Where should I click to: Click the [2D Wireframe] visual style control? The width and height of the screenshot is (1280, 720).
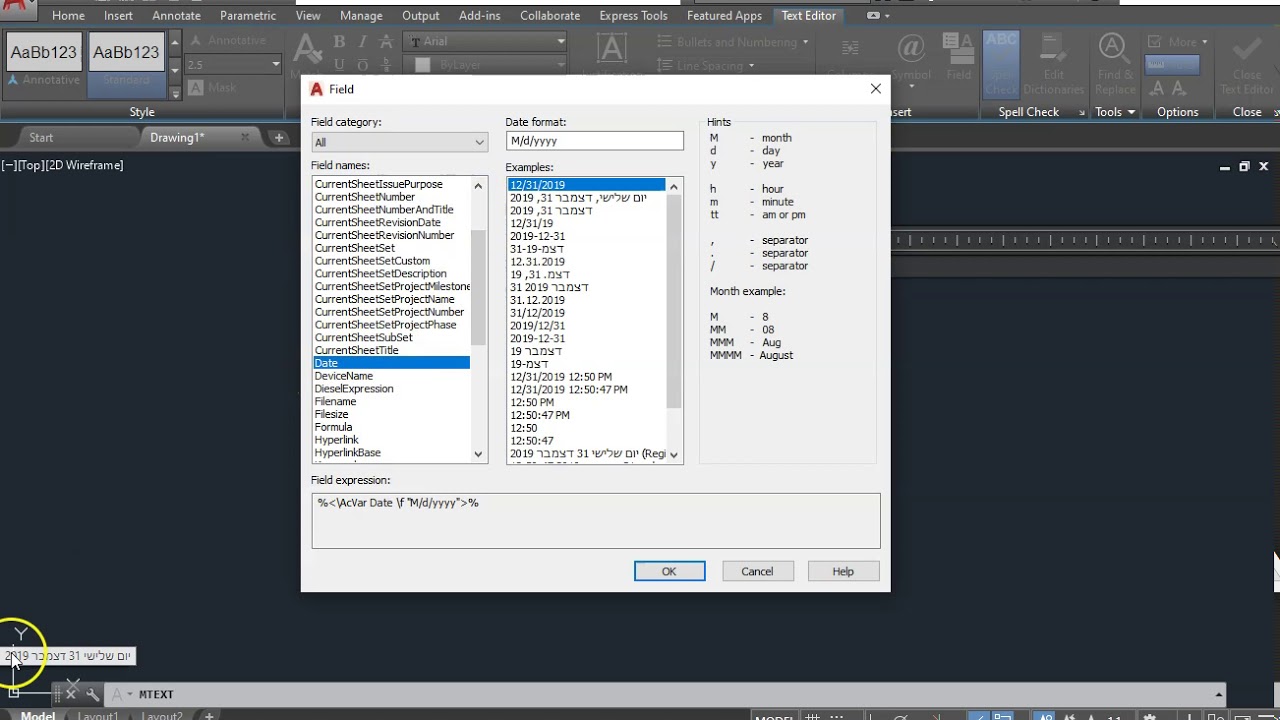point(84,165)
